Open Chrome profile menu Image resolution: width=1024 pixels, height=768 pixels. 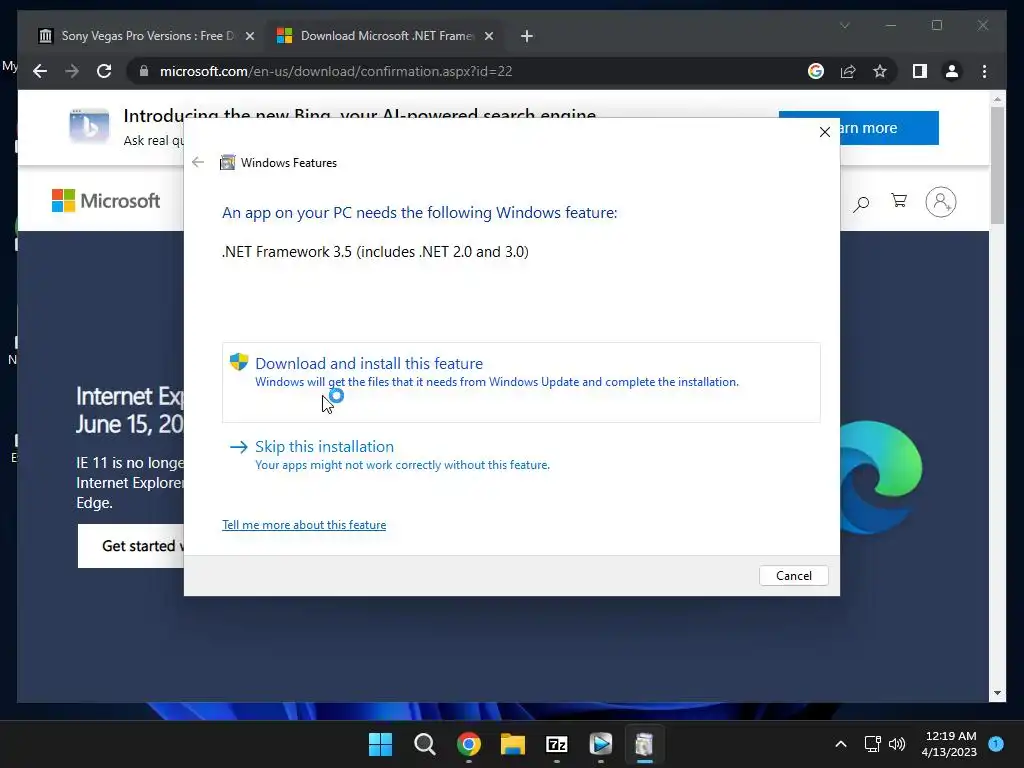click(x=952, y=71)
